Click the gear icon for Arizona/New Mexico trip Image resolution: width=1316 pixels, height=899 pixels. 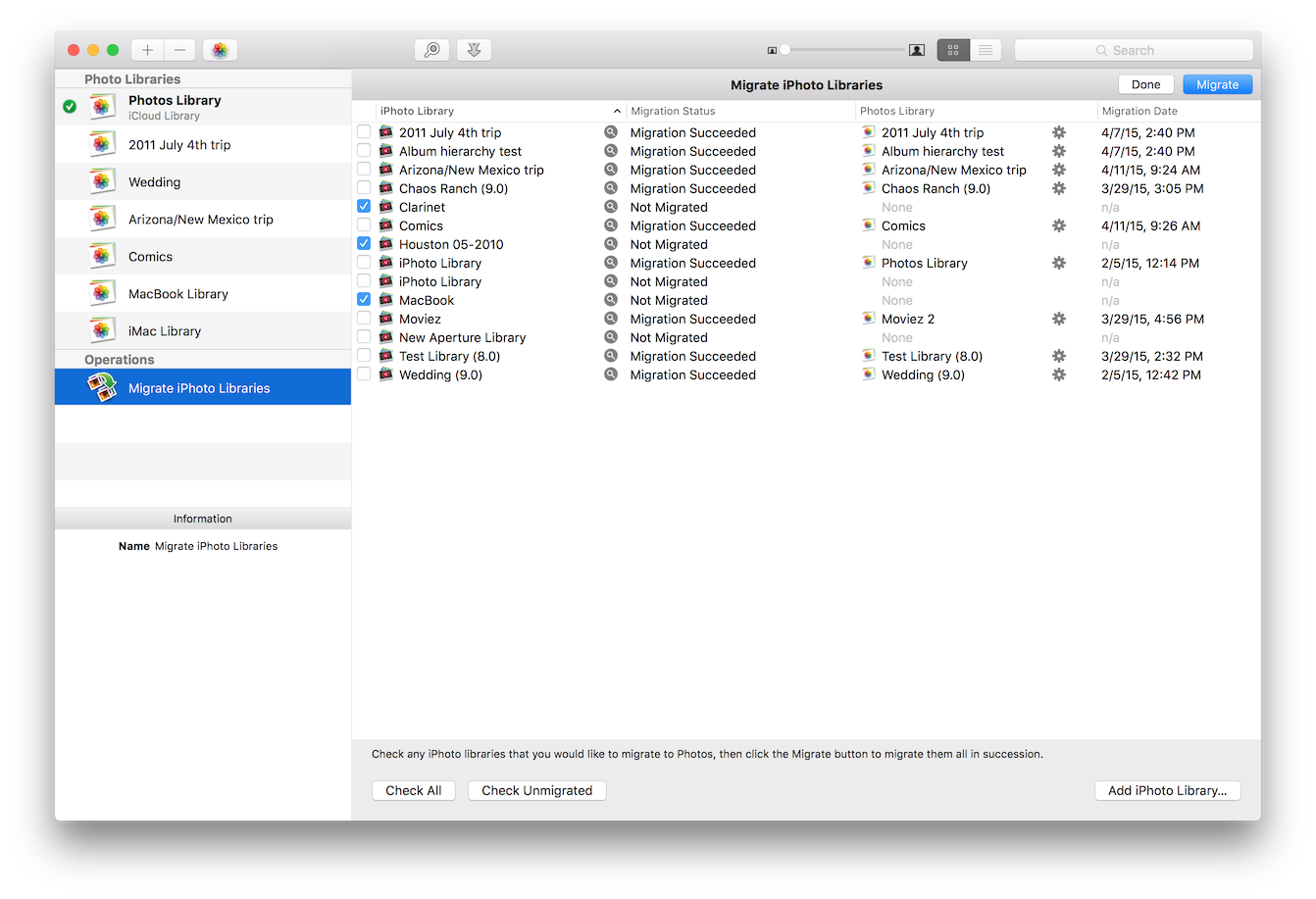[x=1059, y=170]
